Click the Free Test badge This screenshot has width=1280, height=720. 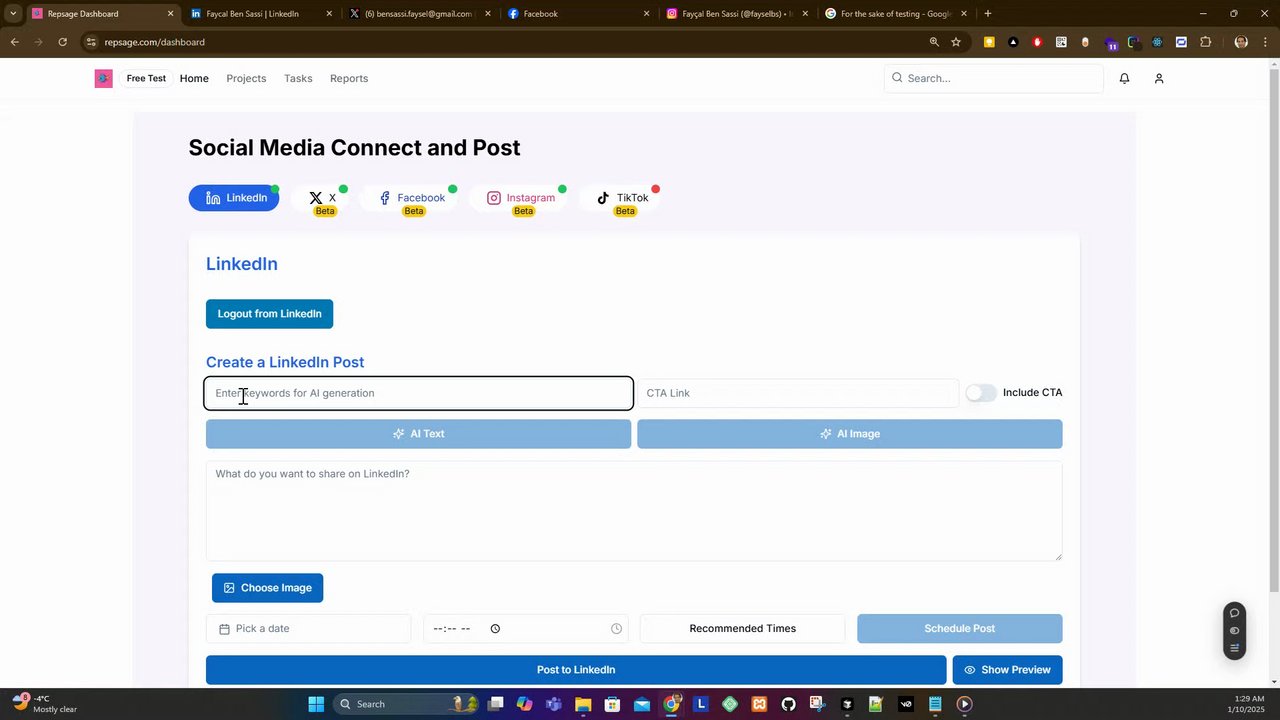click(x=146, y=78)
